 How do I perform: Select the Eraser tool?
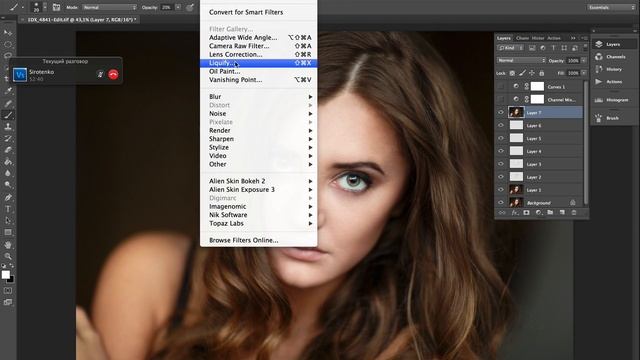8,150
